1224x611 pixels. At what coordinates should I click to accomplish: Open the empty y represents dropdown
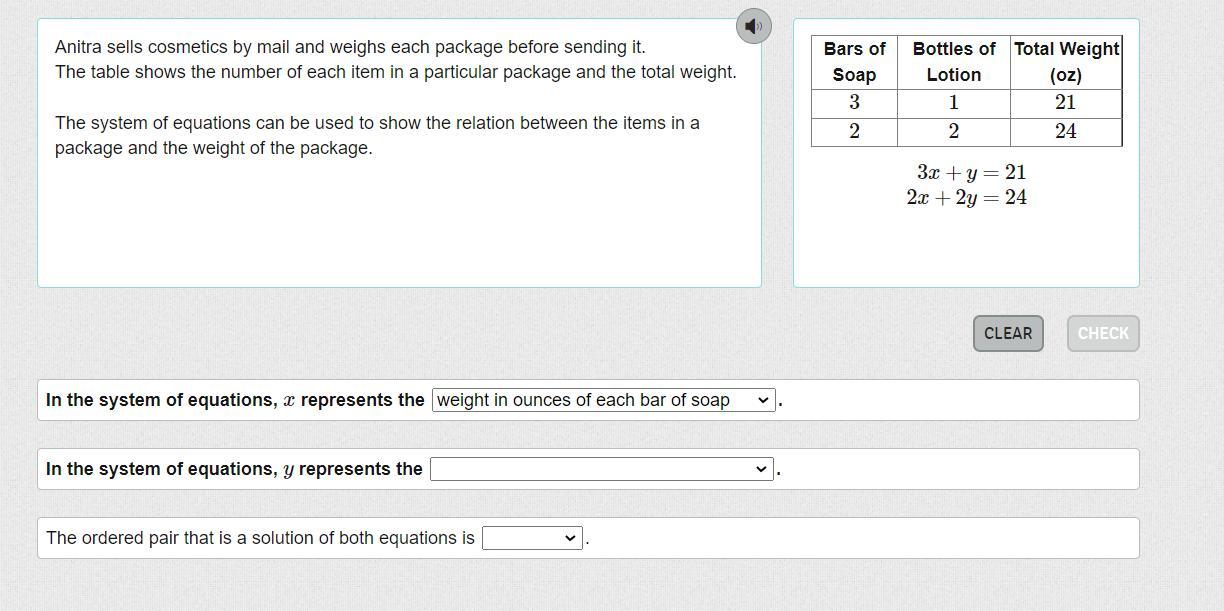(x=602, y=469)
